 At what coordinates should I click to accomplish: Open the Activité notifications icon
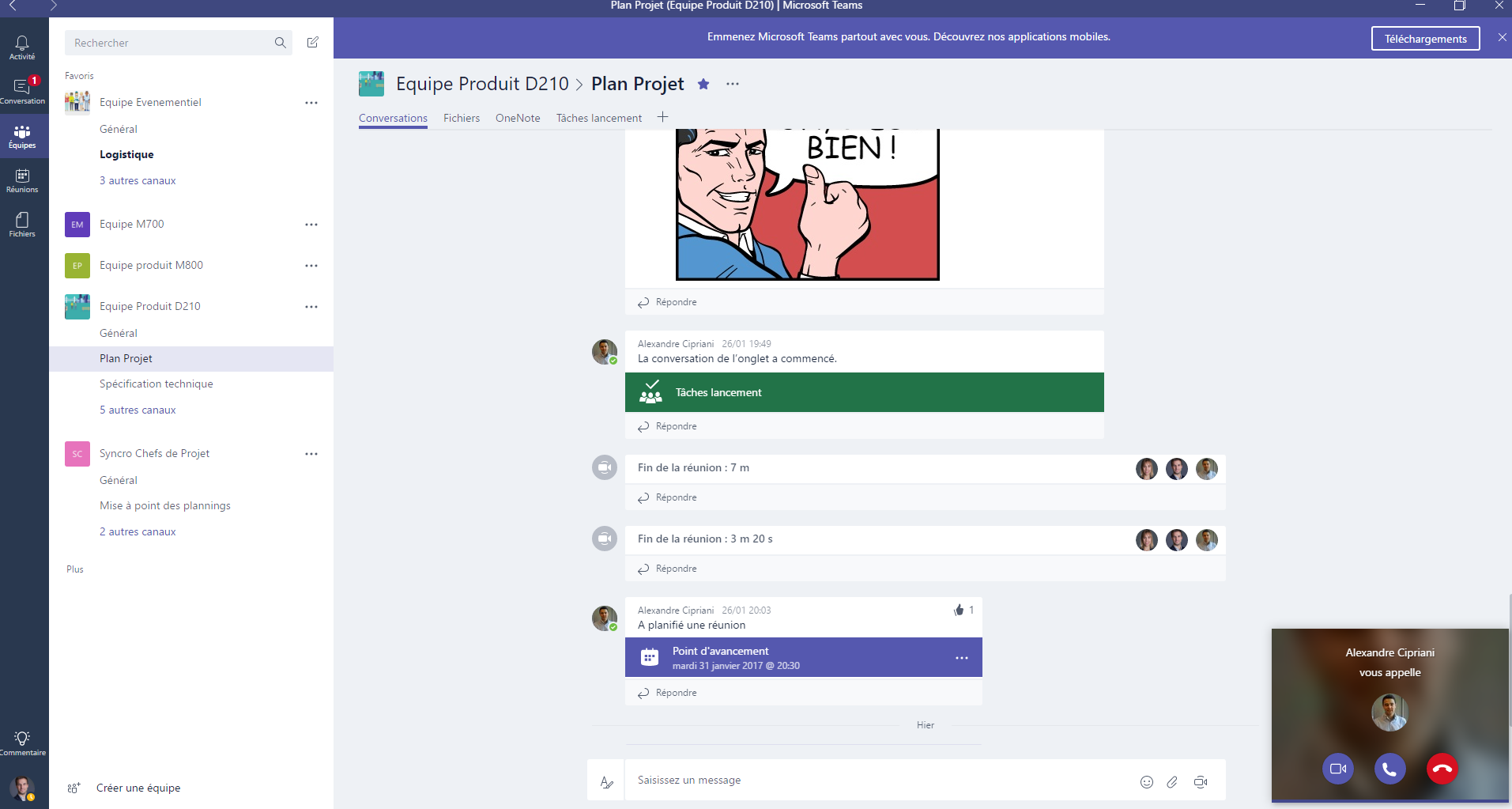(x=22, y=47)
